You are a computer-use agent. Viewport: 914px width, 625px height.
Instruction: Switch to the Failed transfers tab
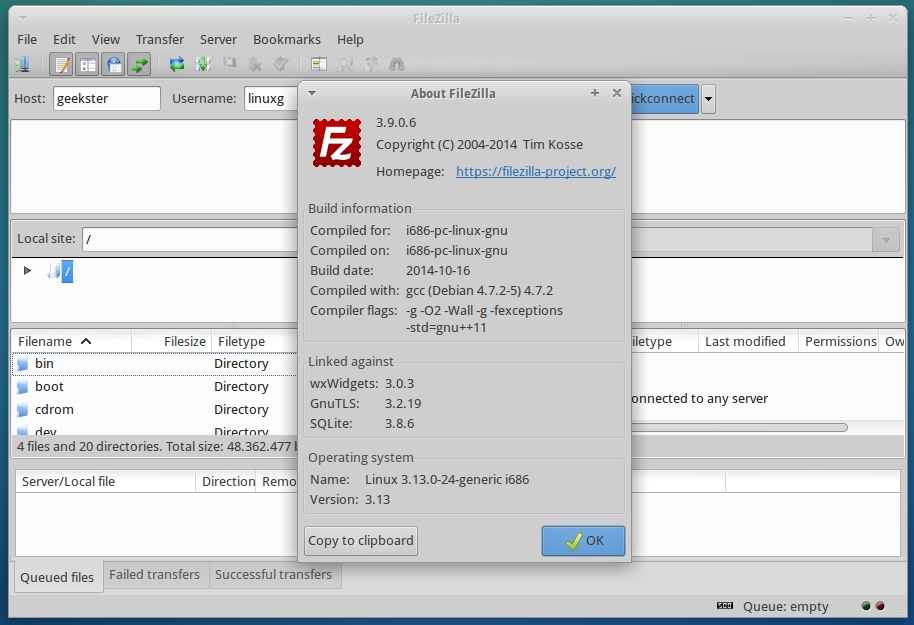point(154,574)
